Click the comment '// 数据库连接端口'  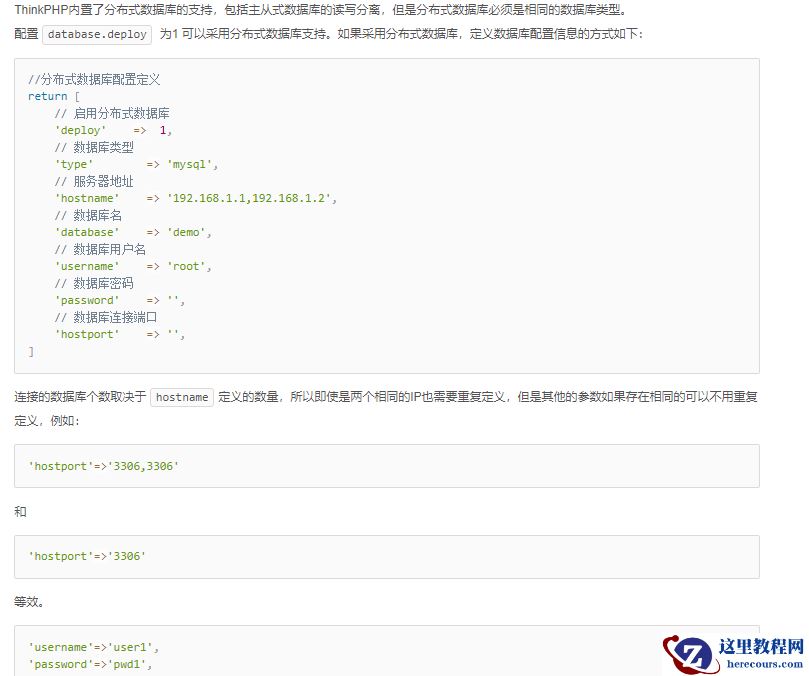click(x=106, y=318)
